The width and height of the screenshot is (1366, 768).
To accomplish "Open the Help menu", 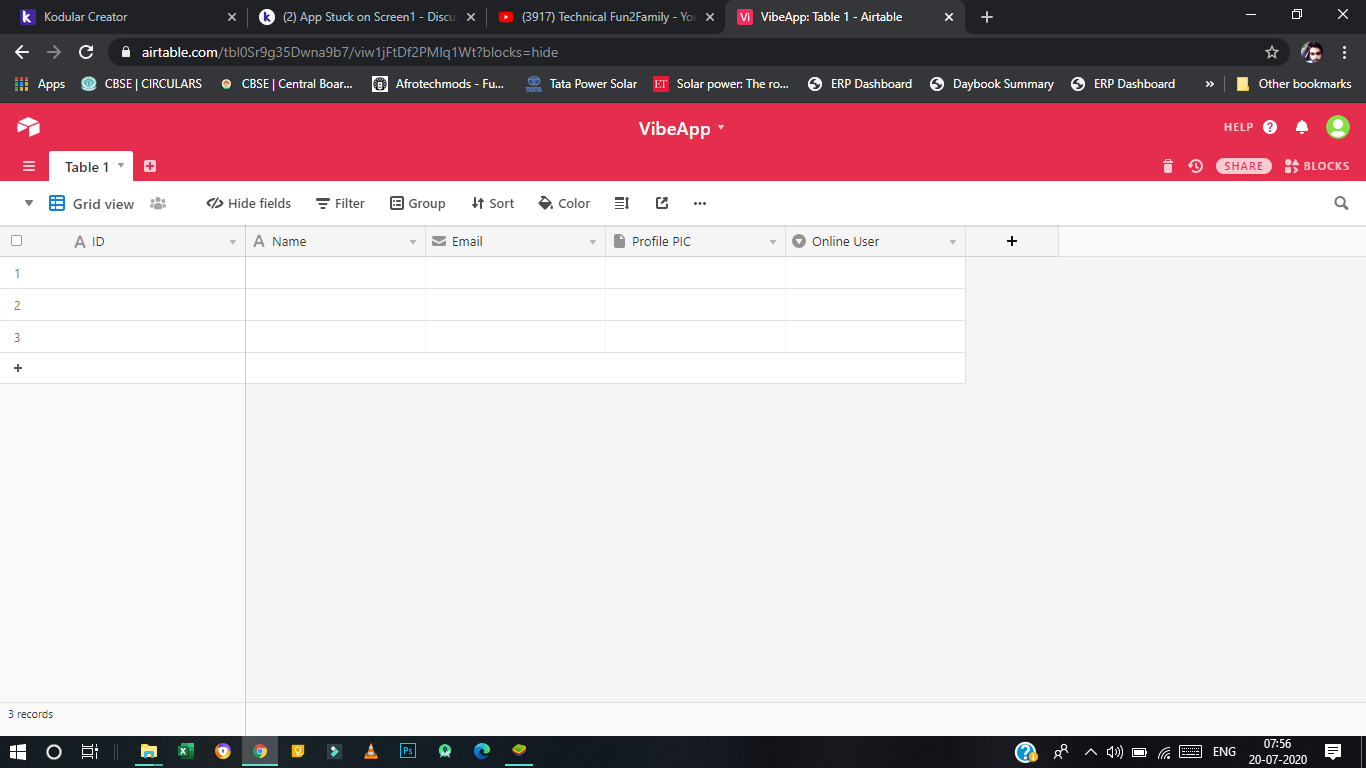I will point(1250,127).
